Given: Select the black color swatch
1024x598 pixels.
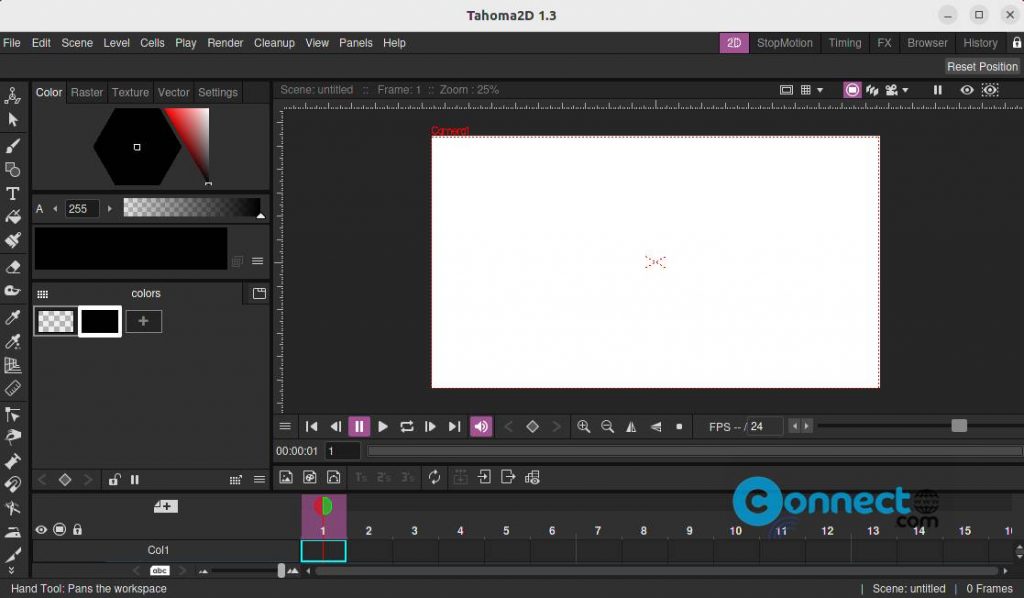Looking at the screenshot, I should (99, 321).
